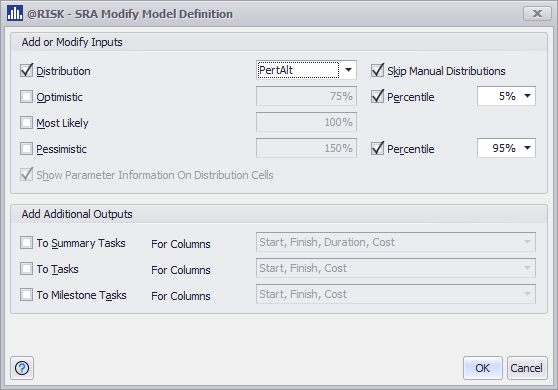Click the OK button
Viewport: 558px width, 390px height.
[x=483, y=368]
